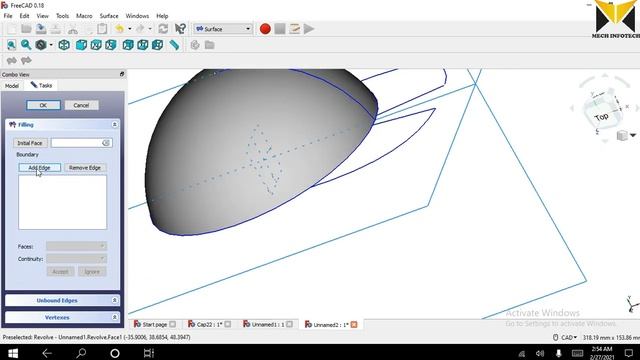Image resolution: width=640 pixels, height=360 pixels.
Task: Click the Draw style icon
Action: coord(40,45)
